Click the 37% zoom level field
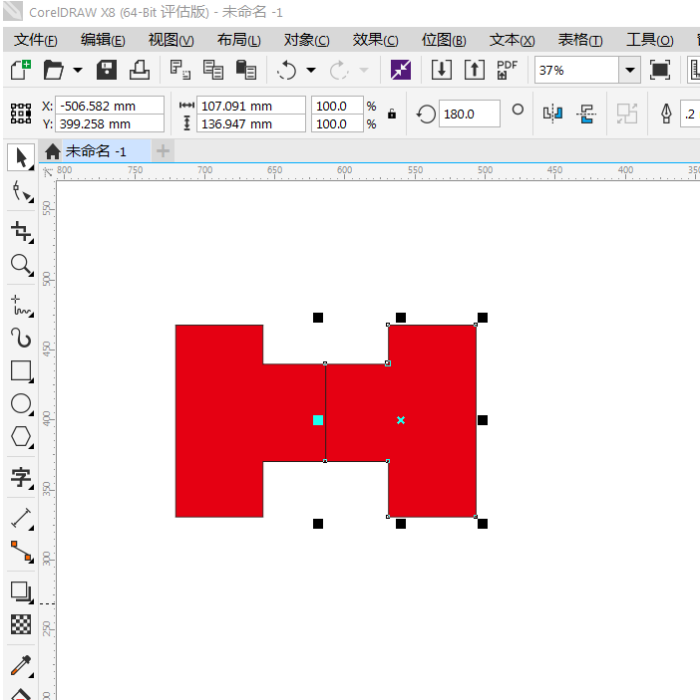 tap(576, 70)
